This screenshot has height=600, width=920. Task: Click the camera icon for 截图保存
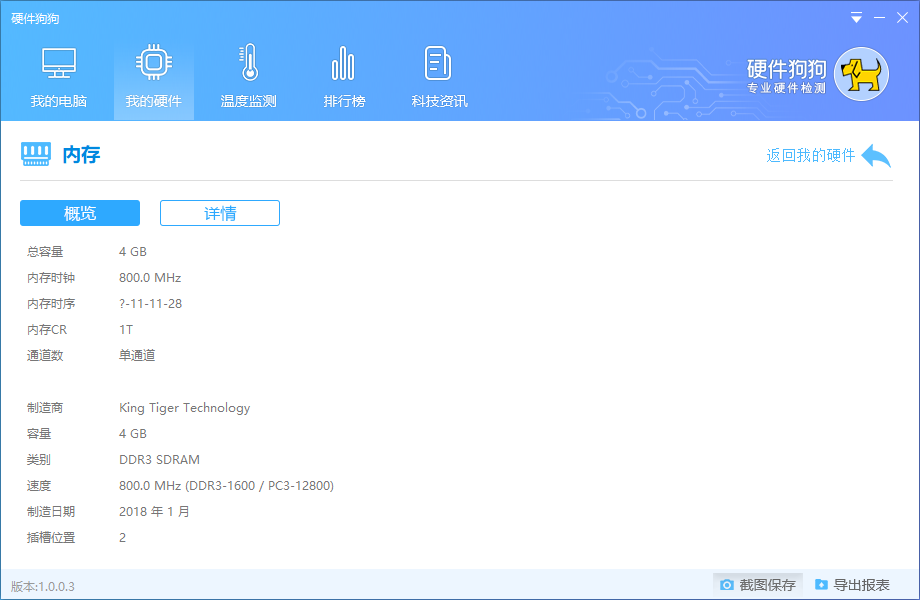[x=727, y=585]
